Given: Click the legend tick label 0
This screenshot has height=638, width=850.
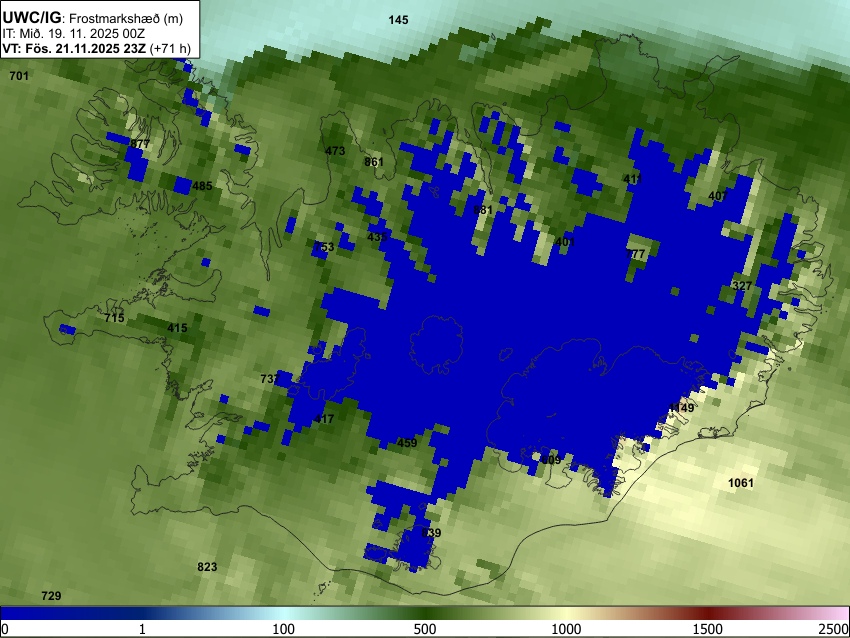Looking at the screenshot, I should pyautogui.click(x=5, y=629).
